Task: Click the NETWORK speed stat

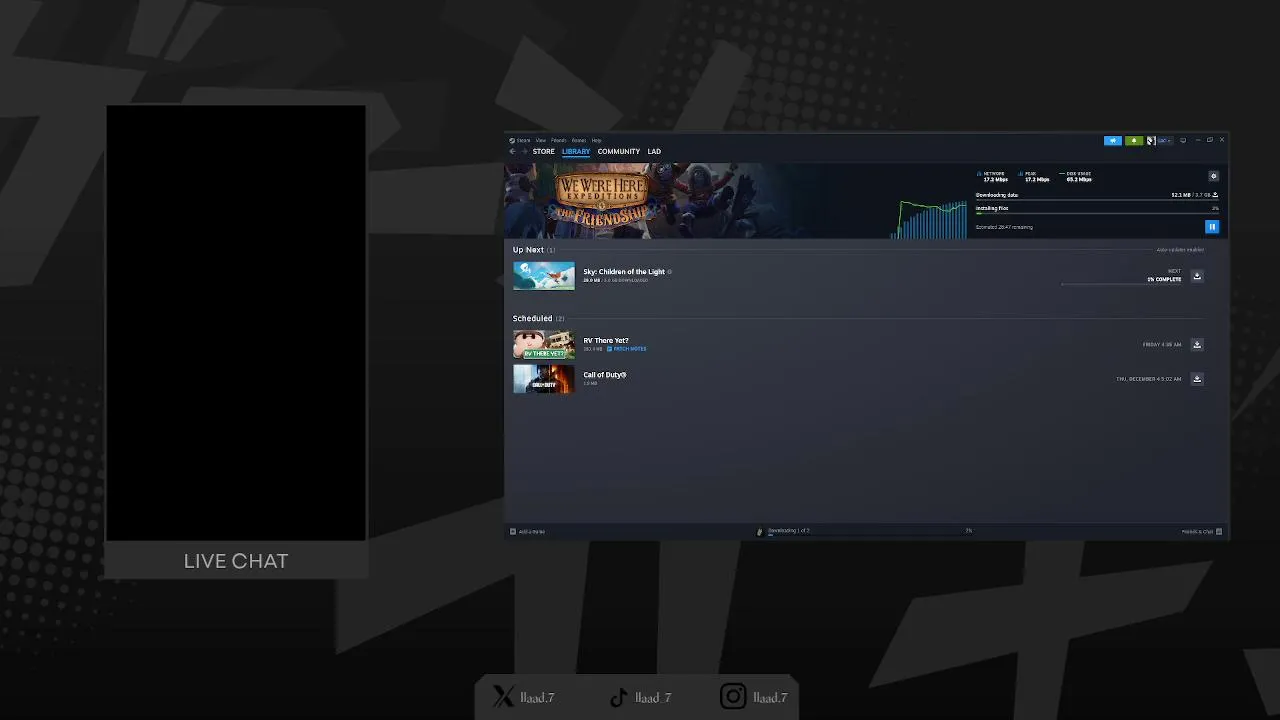Action: (x=993, y=177)
